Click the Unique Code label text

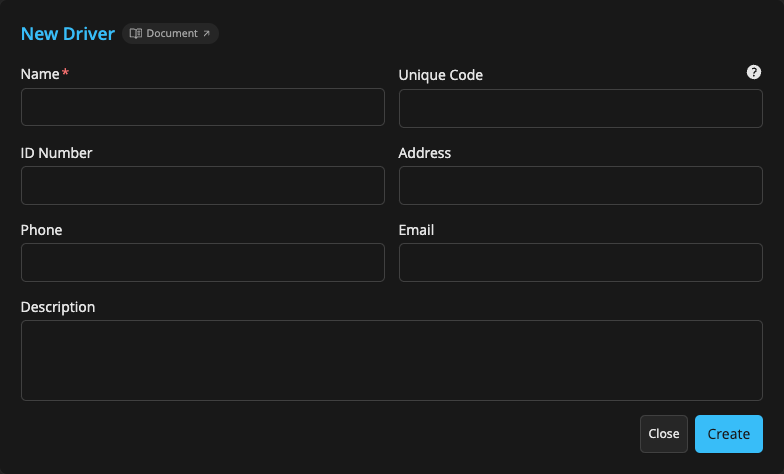(440, 75)
